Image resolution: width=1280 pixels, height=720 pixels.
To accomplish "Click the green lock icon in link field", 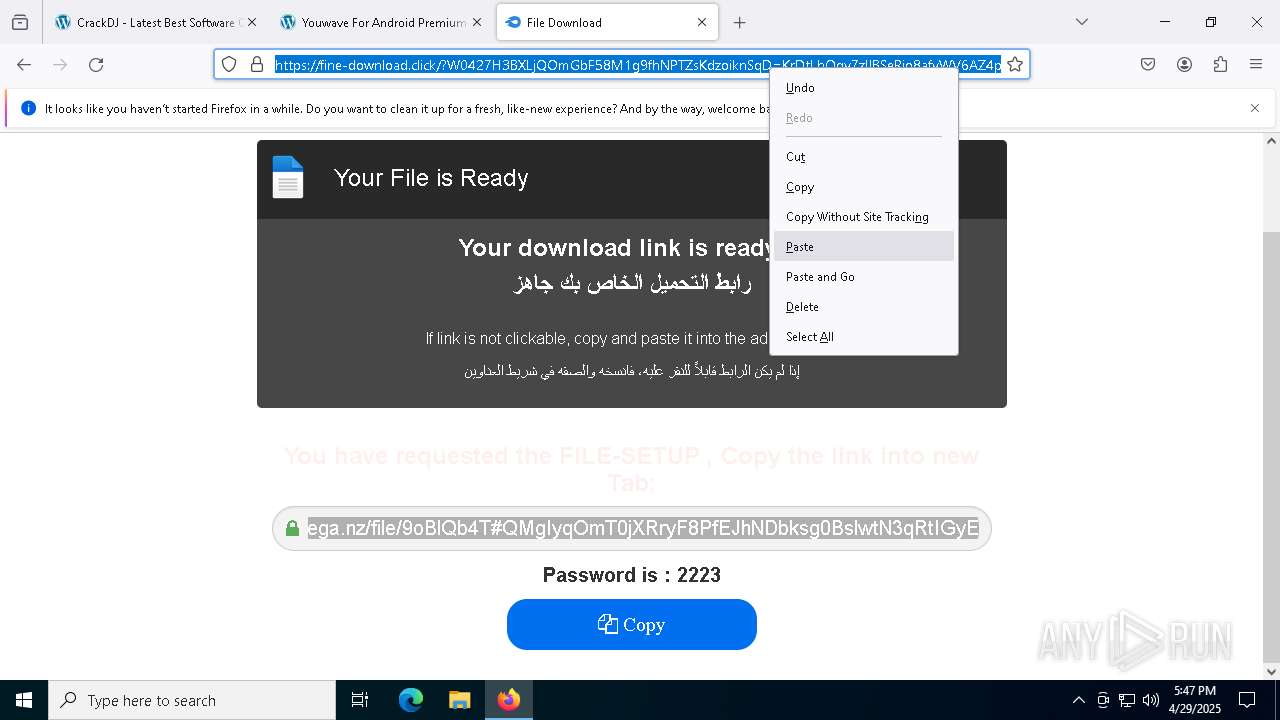I will pyautogui.click(x=292, y=528).
